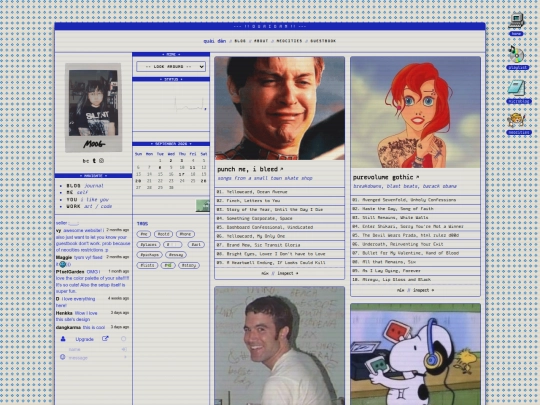This screenshot has height=405, width=540.
Task: Click the emoji icon beside message field
Action: click(62, 357)
